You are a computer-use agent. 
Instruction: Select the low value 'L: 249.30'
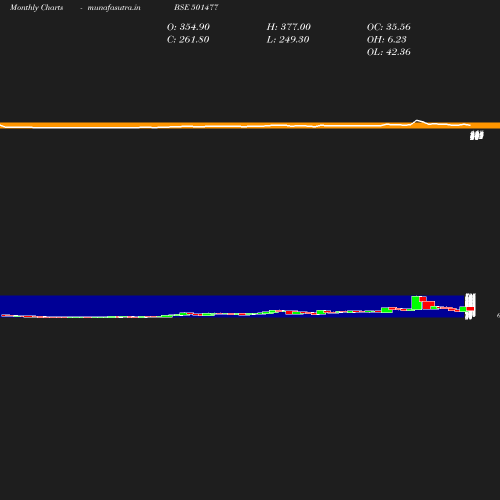click(x=288, y=39)
